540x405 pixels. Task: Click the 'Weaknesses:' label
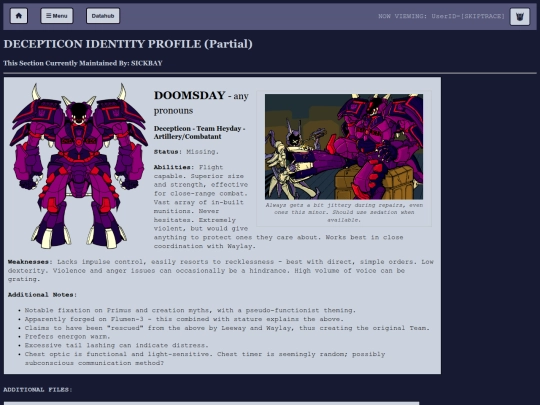[x=30, y=262]
